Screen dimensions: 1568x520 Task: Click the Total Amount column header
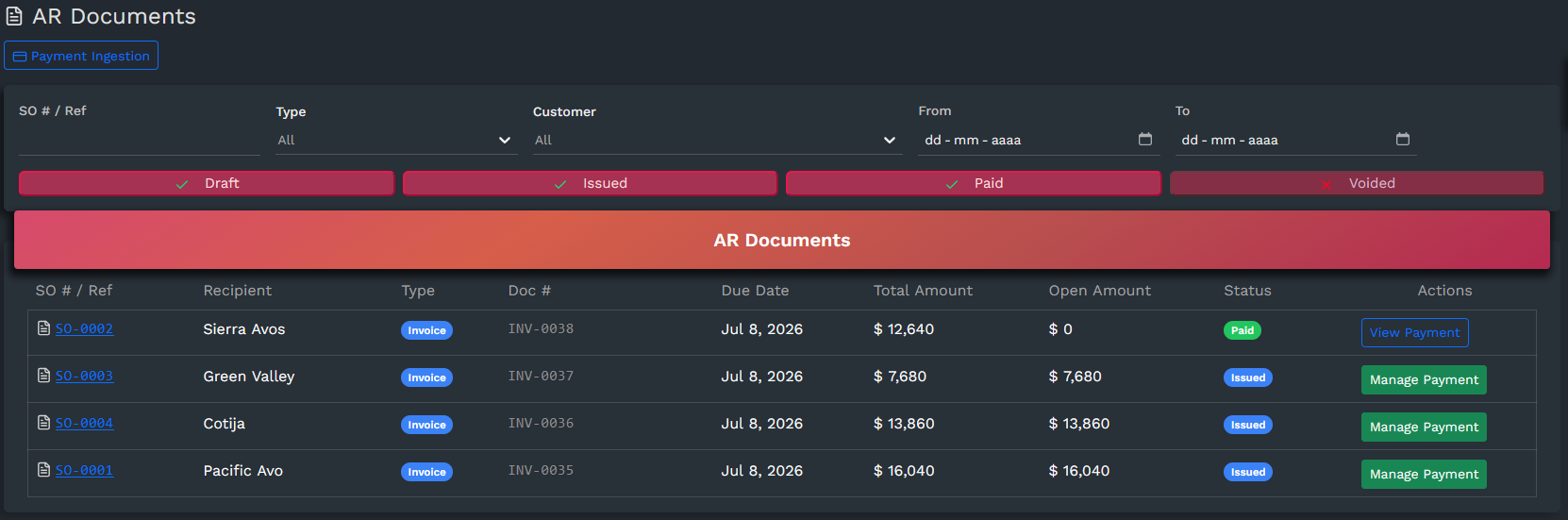[x=923, y=291]
